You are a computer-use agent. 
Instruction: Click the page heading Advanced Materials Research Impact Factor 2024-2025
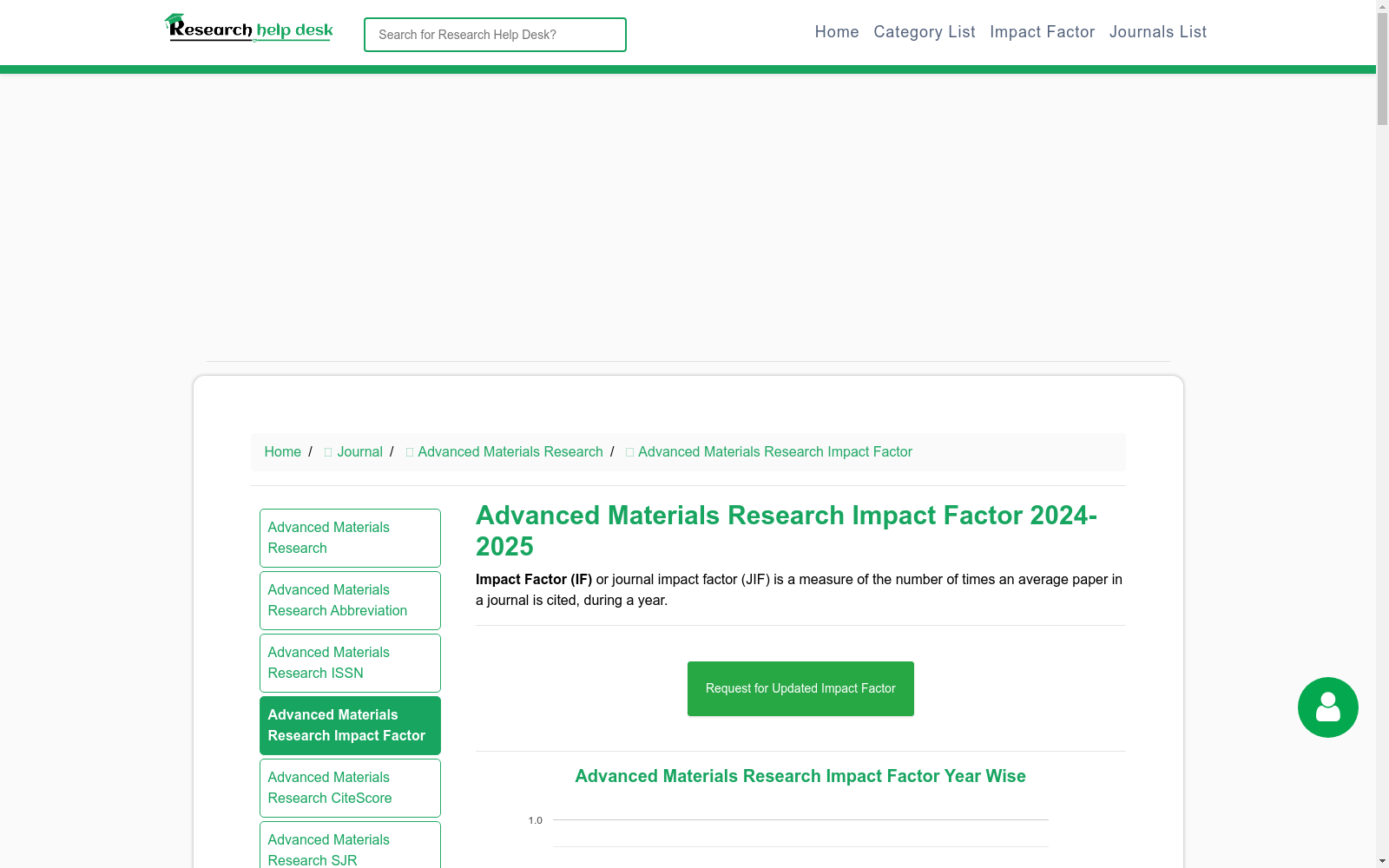787,530
